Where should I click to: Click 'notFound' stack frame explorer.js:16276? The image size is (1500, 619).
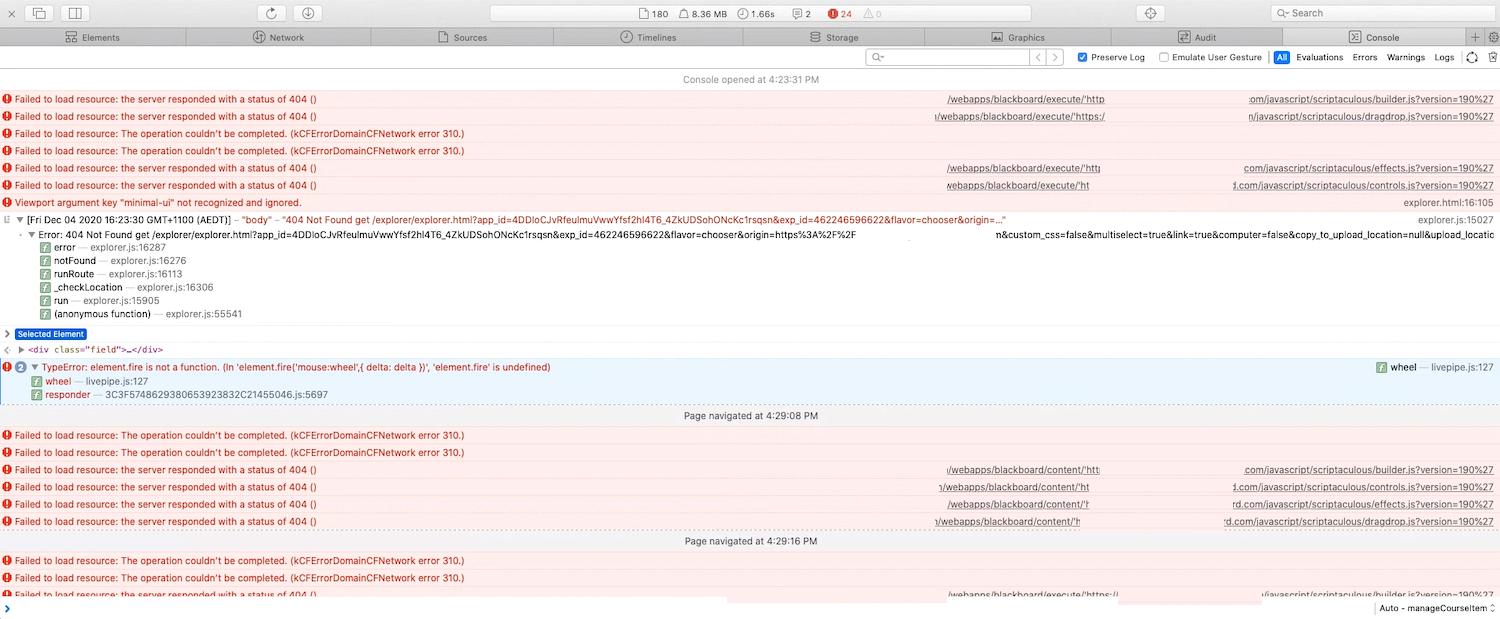point(113,261)
